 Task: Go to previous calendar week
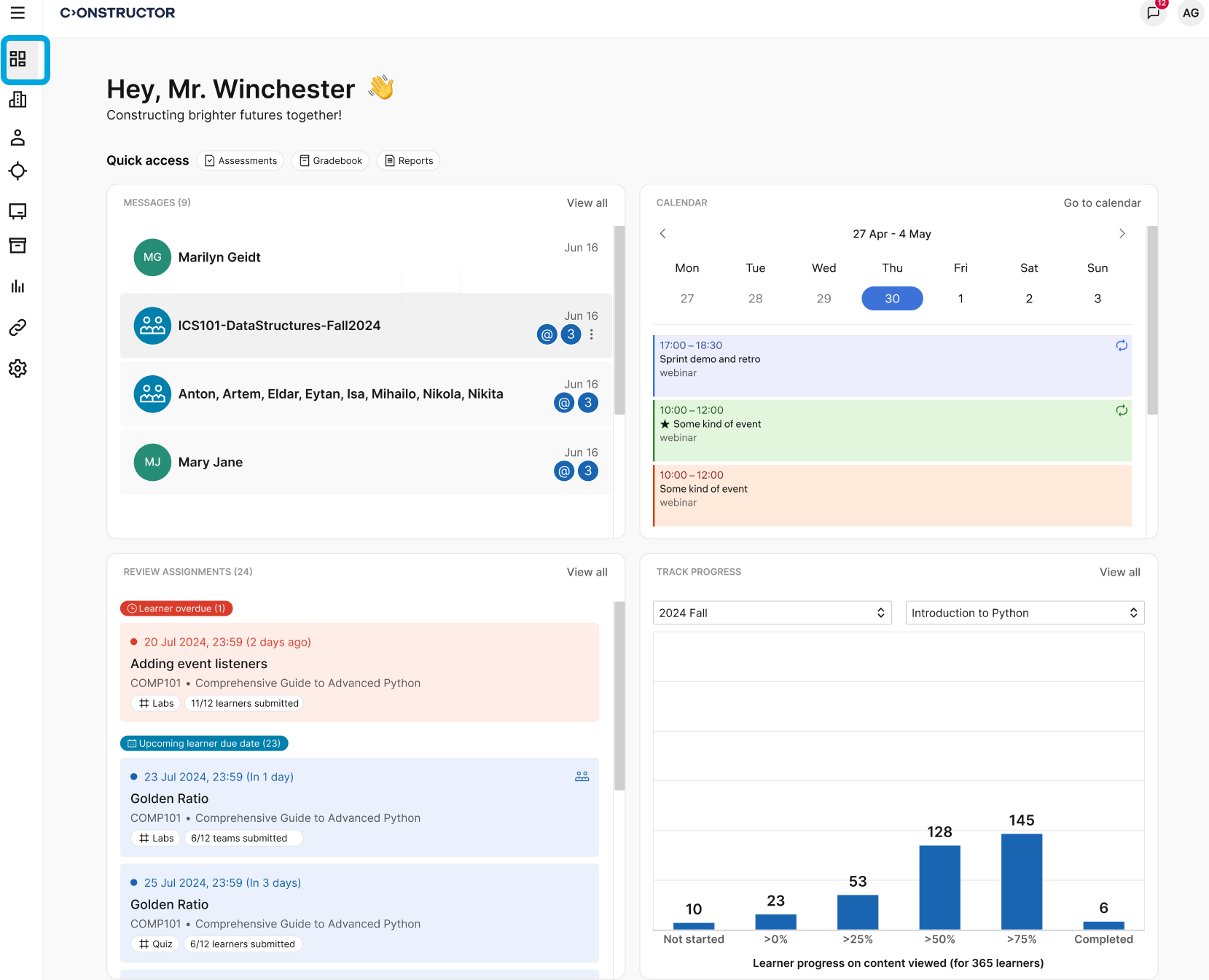coord(663,234)
